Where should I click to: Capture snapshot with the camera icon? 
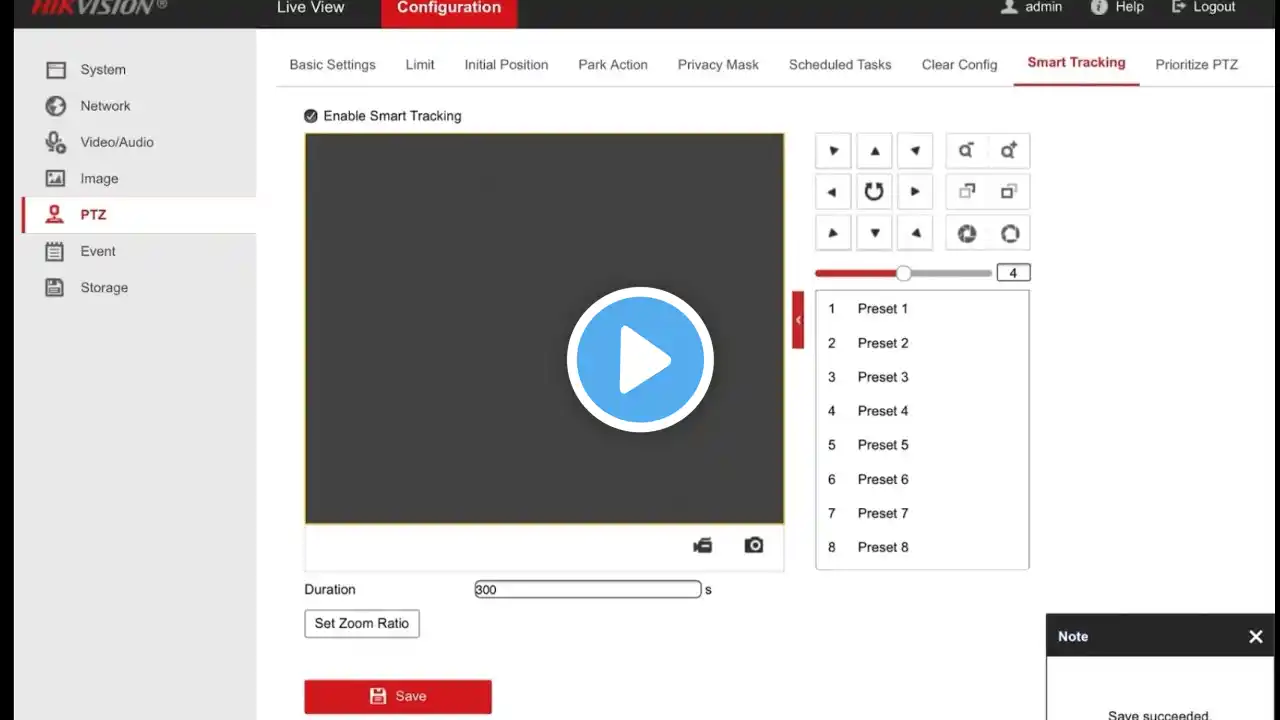point(754,545)
